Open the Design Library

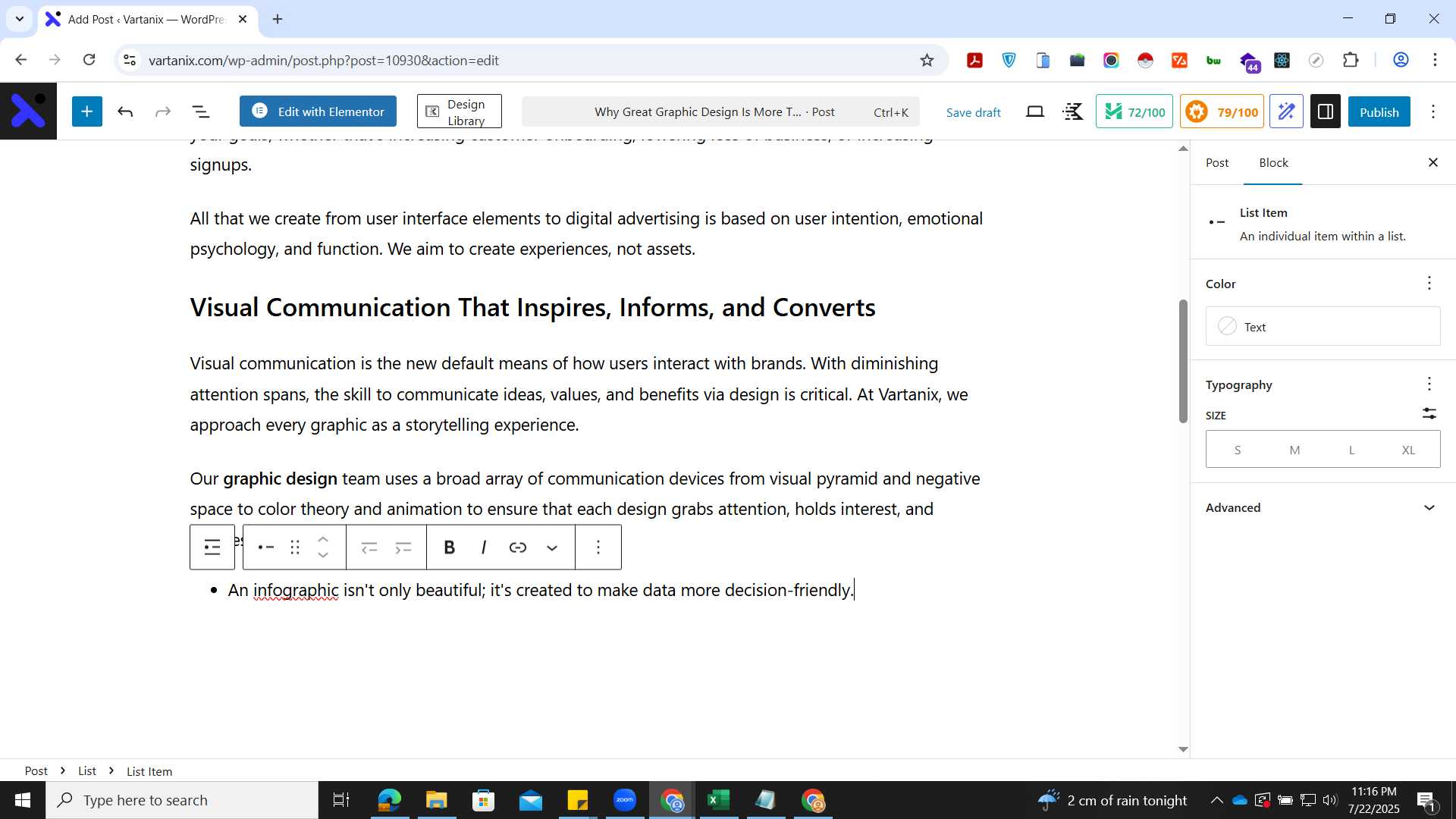(459, 111)
